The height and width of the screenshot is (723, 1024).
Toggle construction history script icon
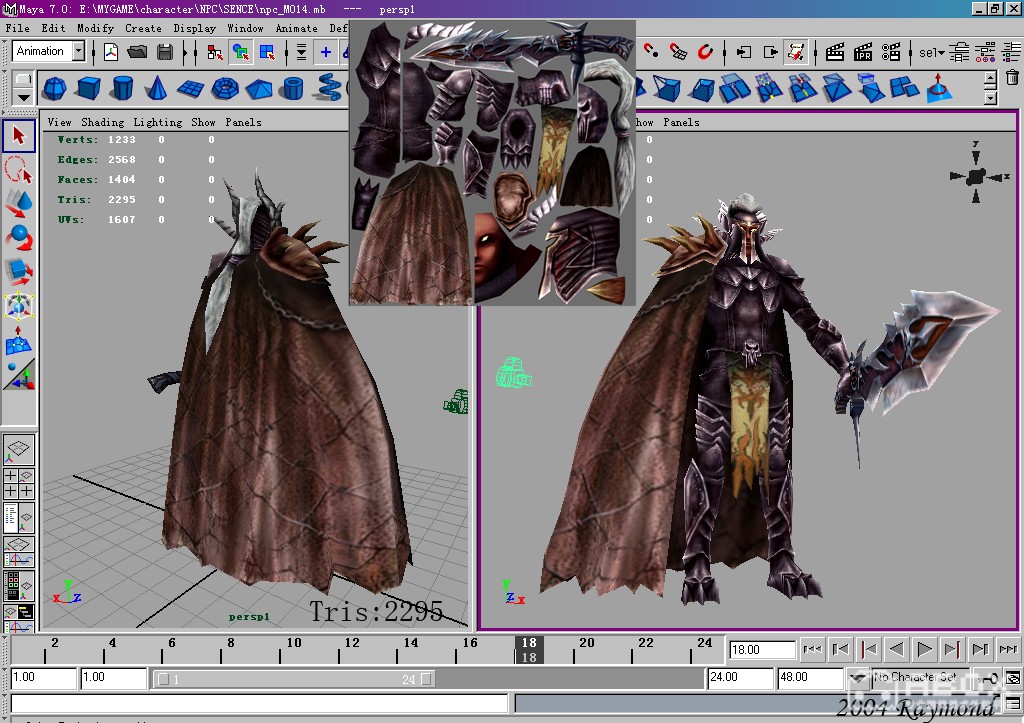click(796, 52)
